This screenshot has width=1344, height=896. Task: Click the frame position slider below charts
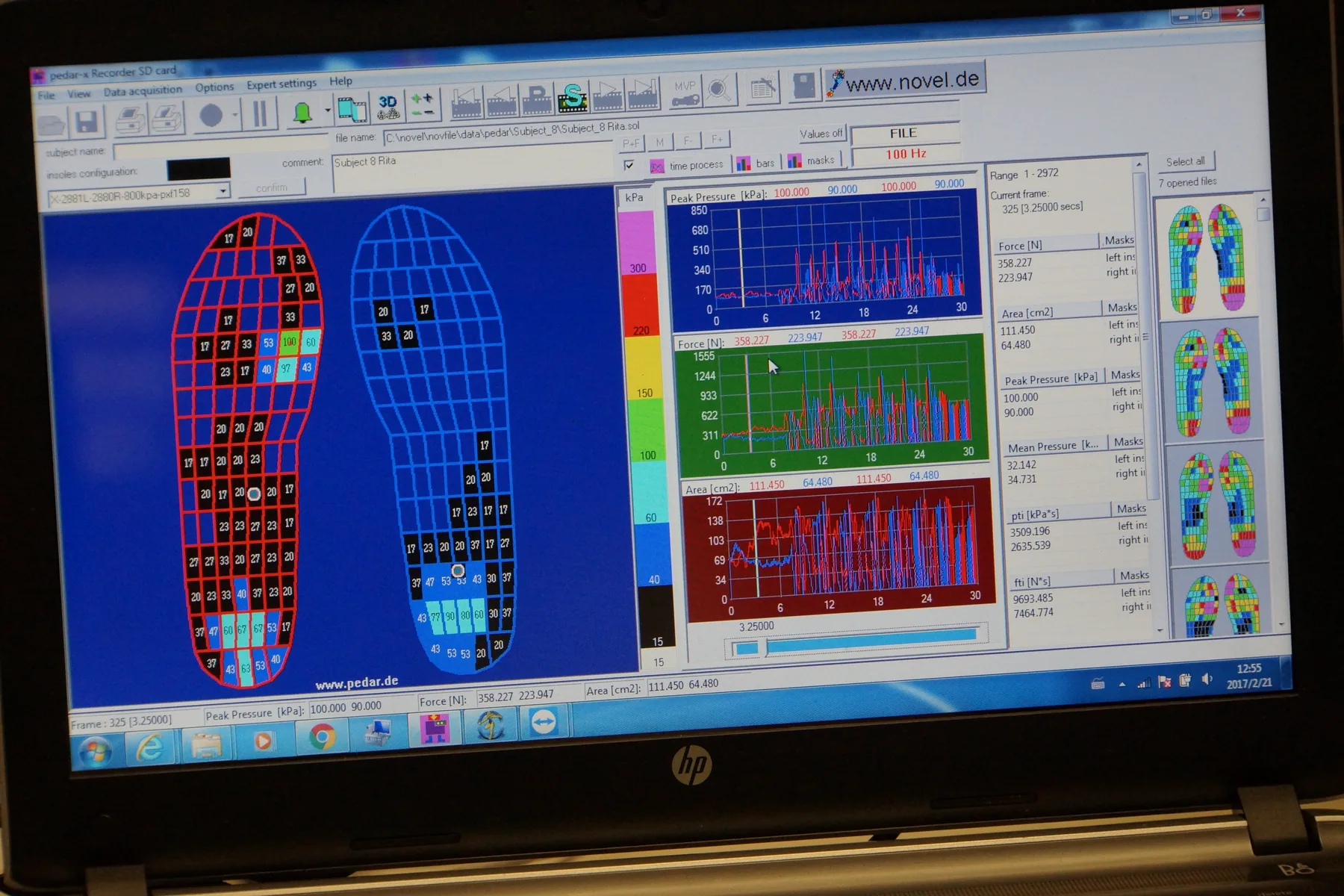(856, 641)
